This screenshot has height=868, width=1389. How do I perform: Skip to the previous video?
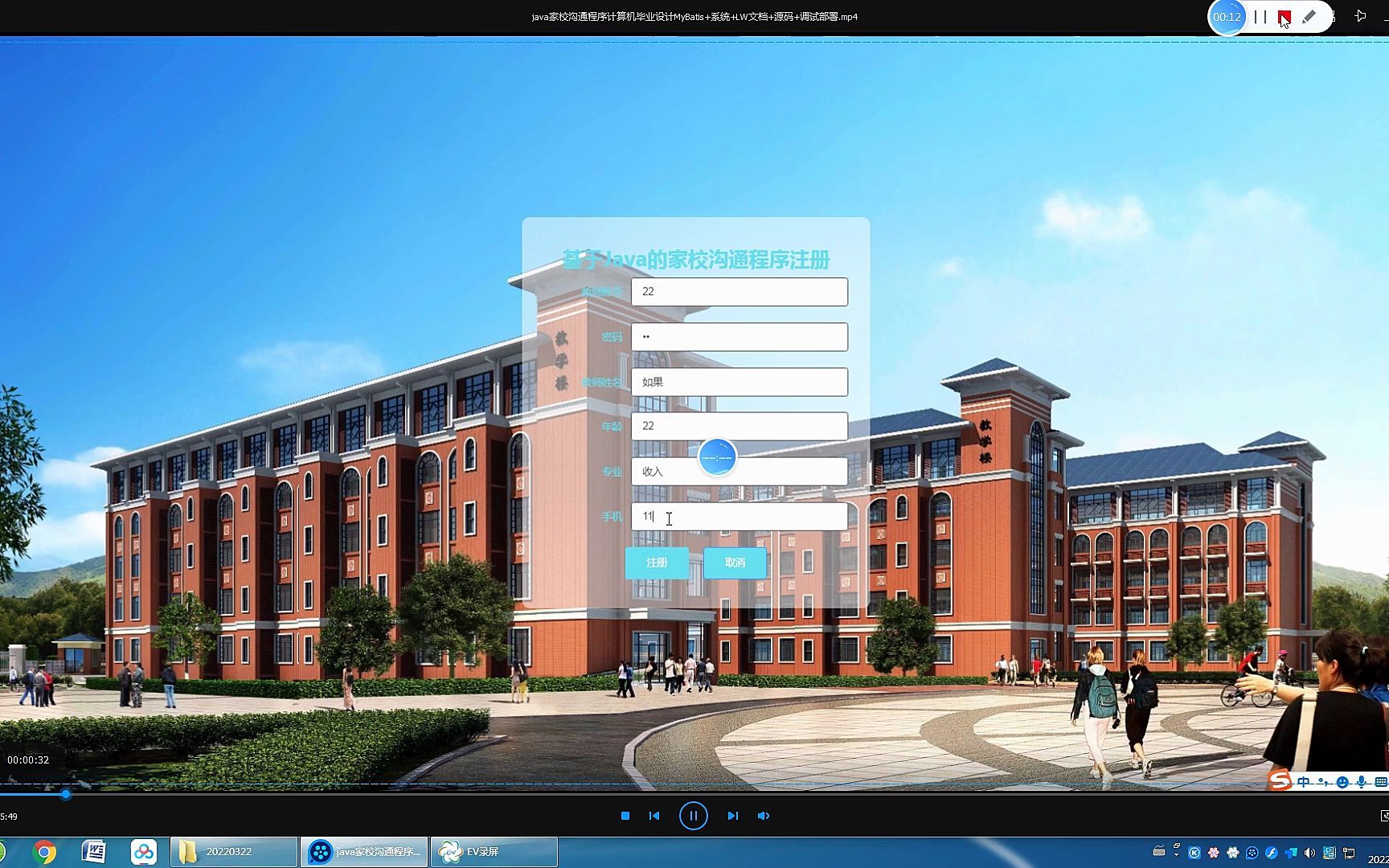pos(654,816)
